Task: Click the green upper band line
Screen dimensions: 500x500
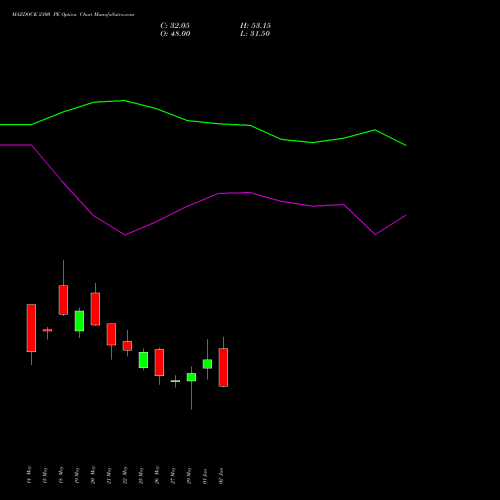Action: click(x=203, y=122)
